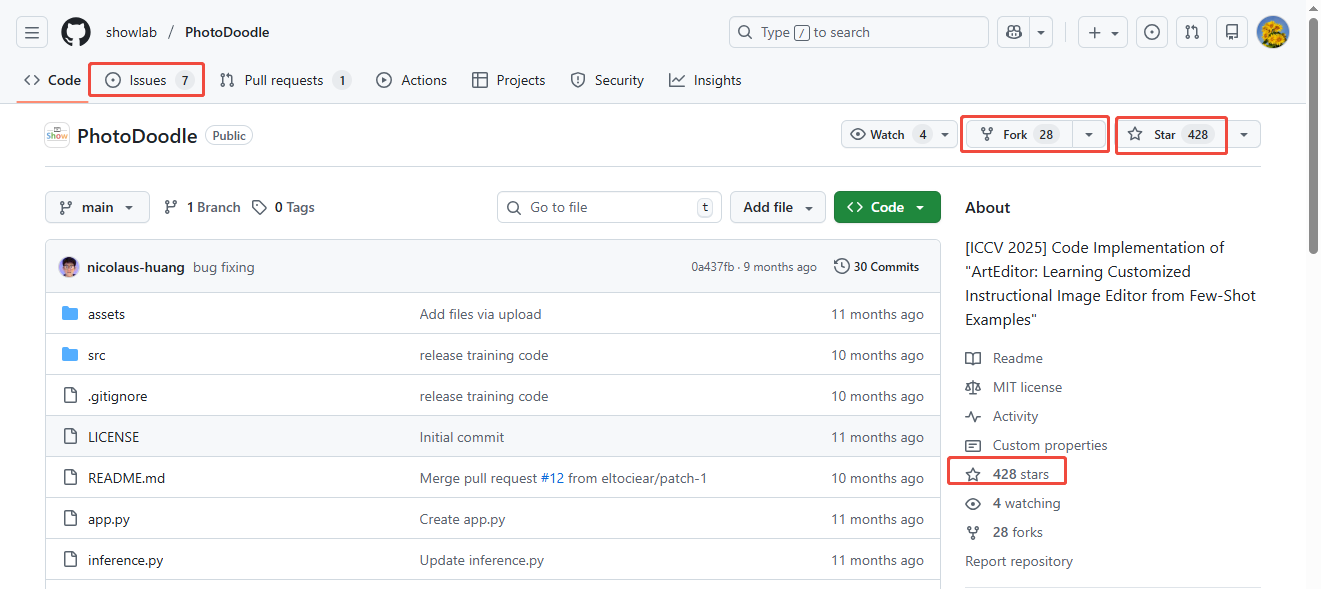Open Copilot chat icon

(1014, 32)
